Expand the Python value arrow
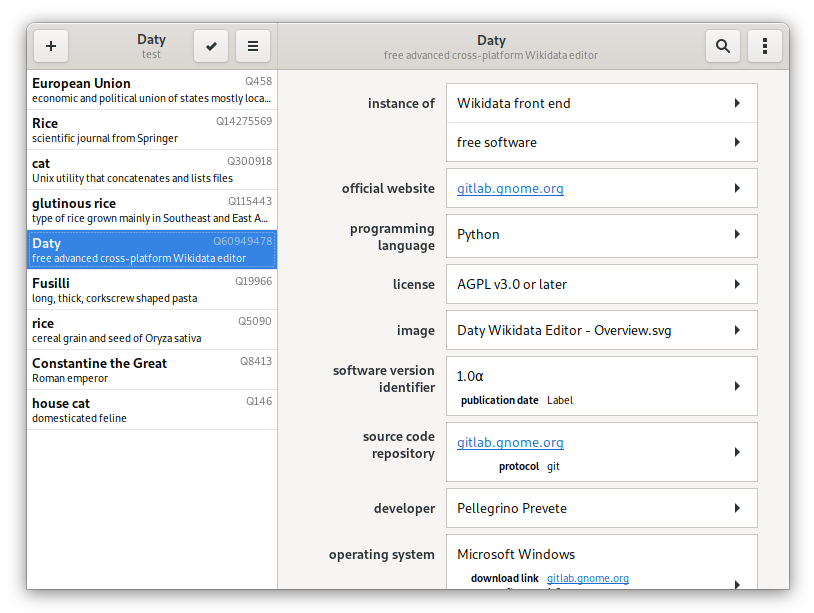This screenshot has height=613, width=814. (x=737, y=234)
